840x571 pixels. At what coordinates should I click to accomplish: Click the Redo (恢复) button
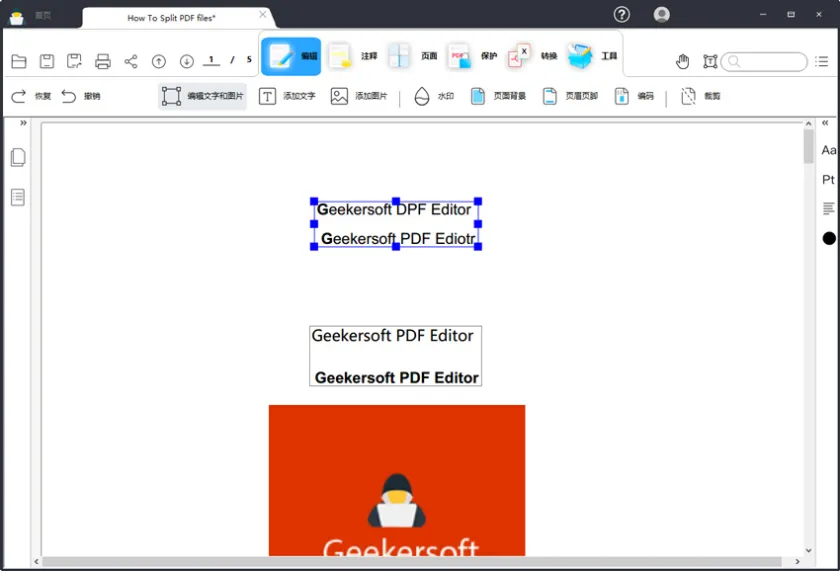click(x=30, y=97)
